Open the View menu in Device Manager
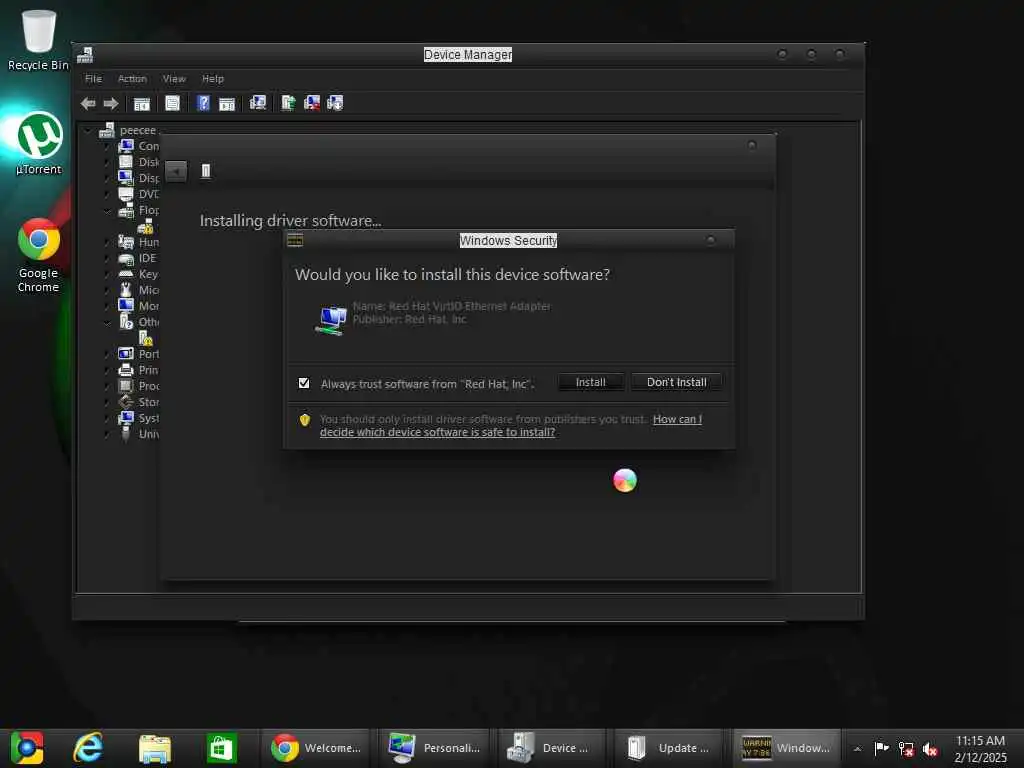1024x768 pixels. point(174,78)
